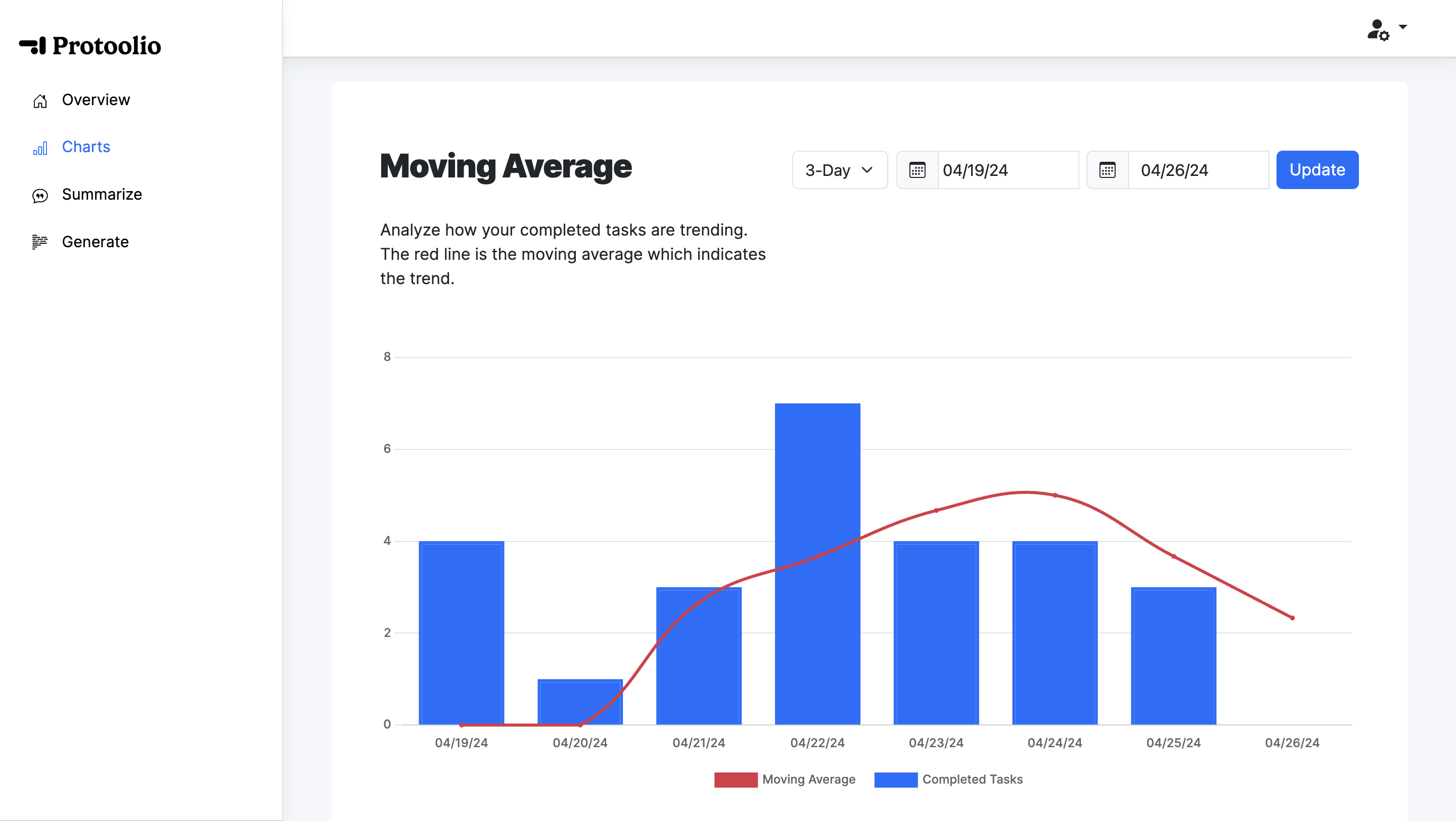This screenshot has height=821, width=1456.
Task: Click the 04/19/24 x-axis label
Action: [461, 743]
